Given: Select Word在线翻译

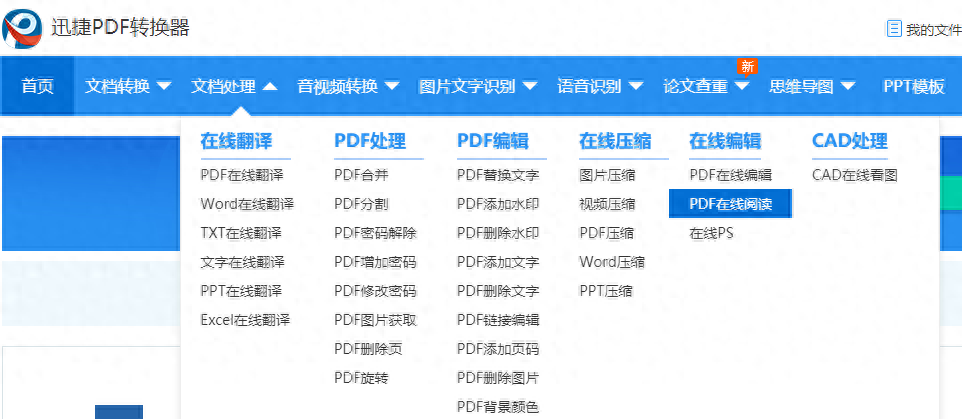Looking at the screenshot, I should [247, 204].
